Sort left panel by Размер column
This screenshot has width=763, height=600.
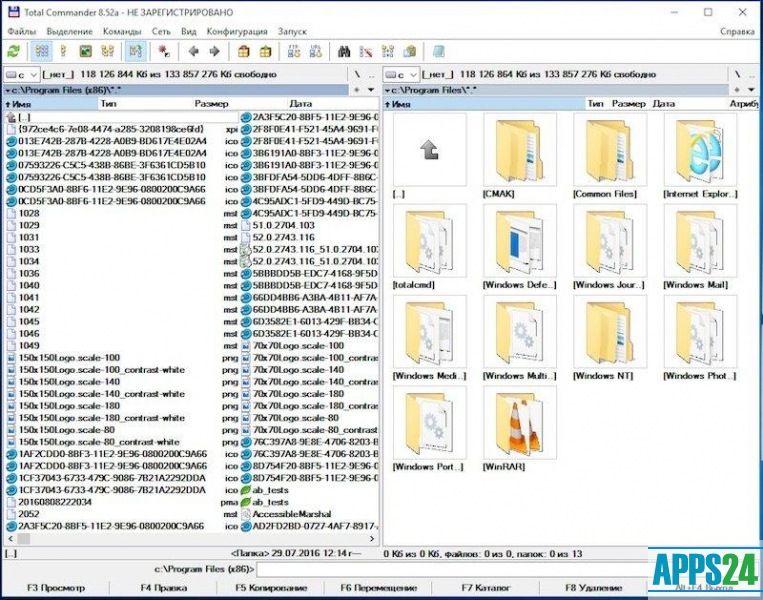point(239,104)
